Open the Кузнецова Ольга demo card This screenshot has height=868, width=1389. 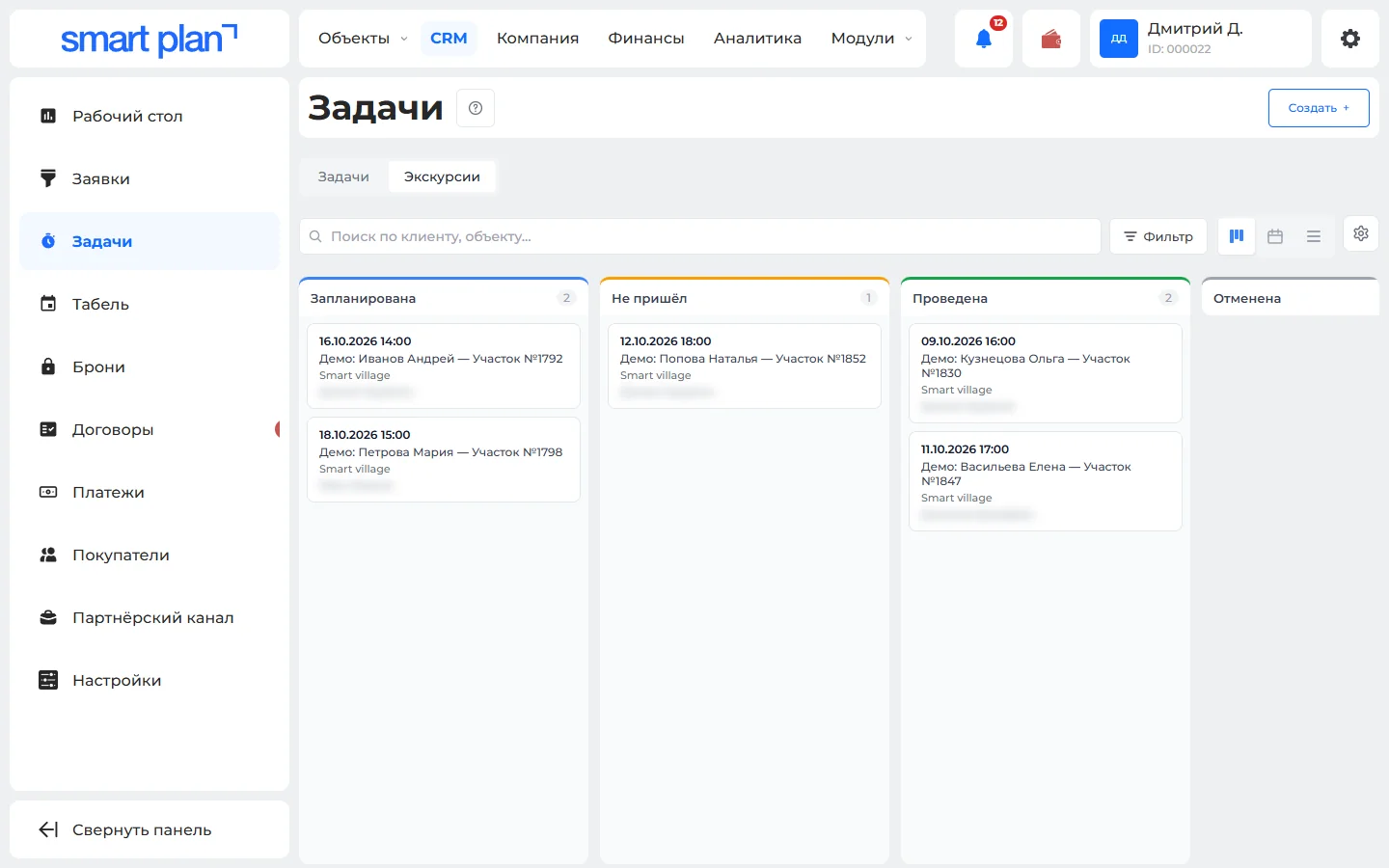point(1046,373)
